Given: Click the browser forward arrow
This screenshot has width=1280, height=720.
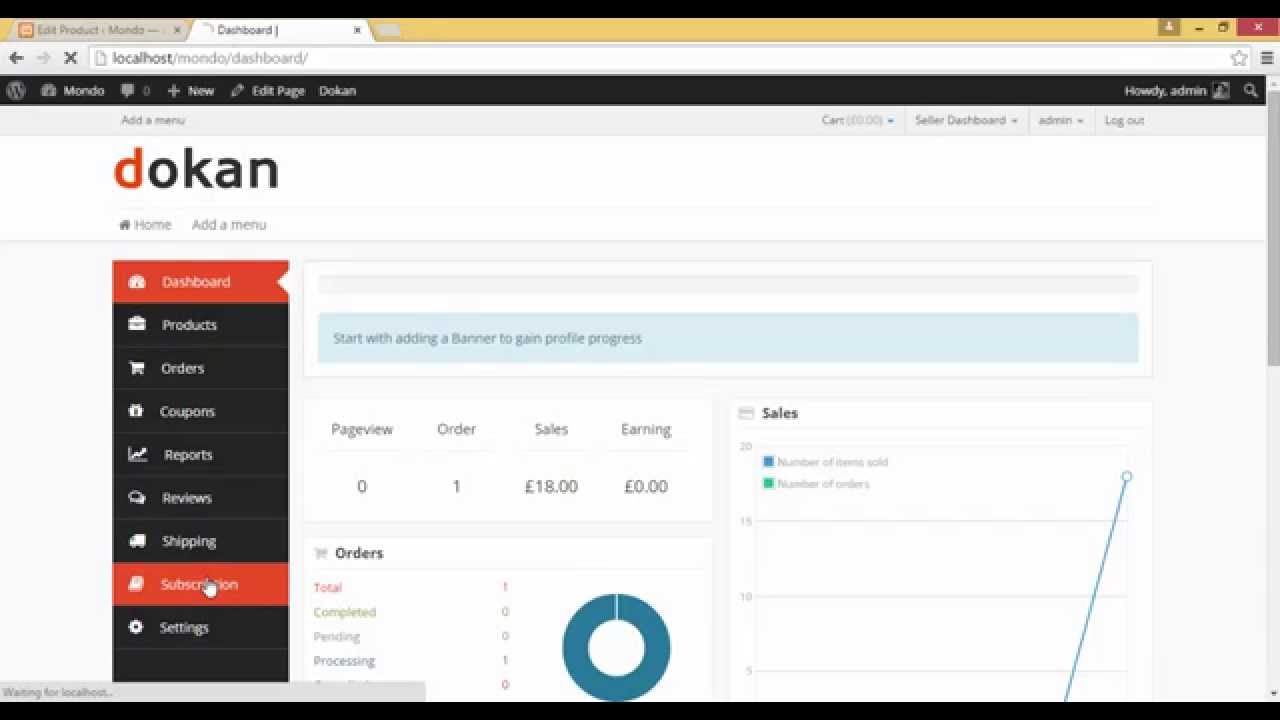Looking at the screenshot, I should [43, 58].
